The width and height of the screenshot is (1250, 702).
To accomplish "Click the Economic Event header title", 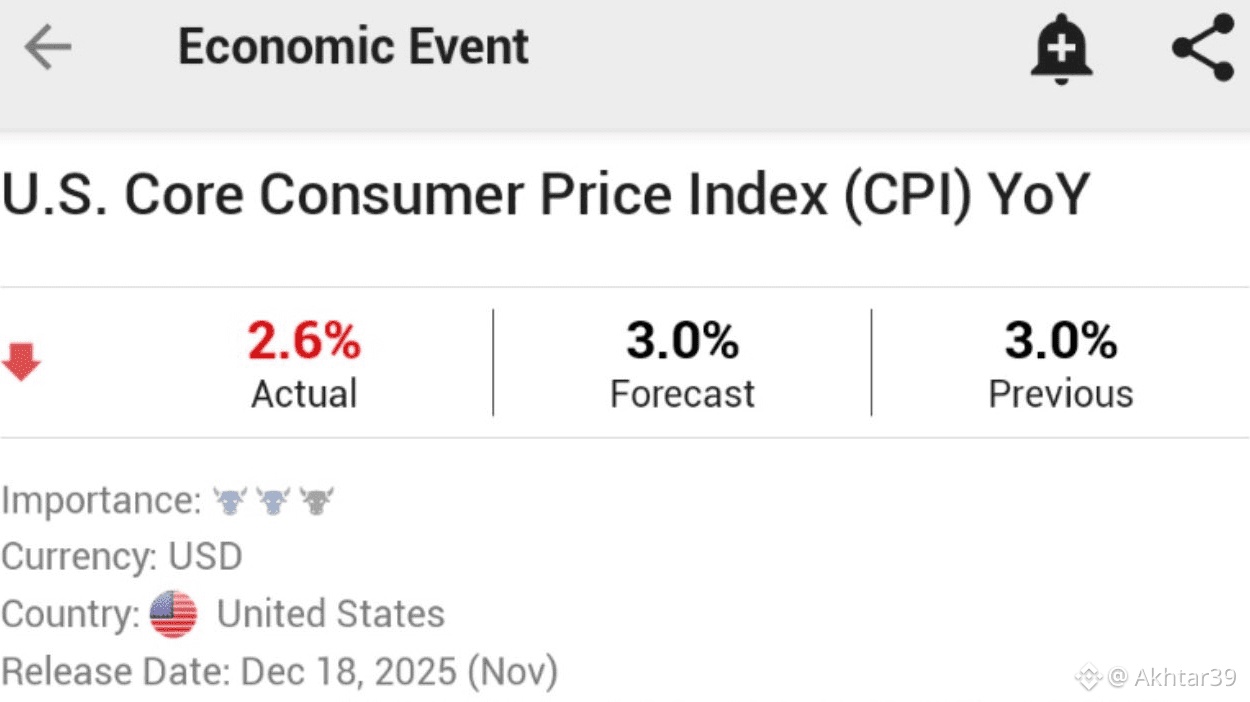I will click(x=353, y=47).
